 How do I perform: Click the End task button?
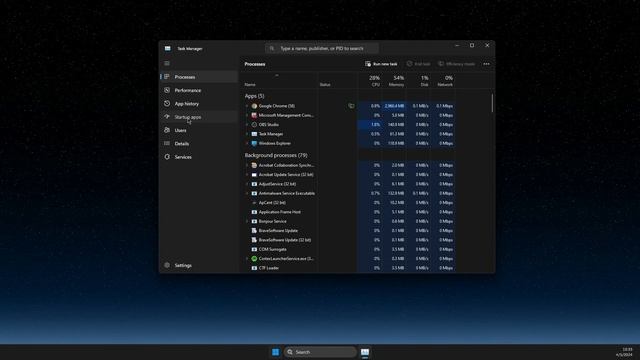418,64
